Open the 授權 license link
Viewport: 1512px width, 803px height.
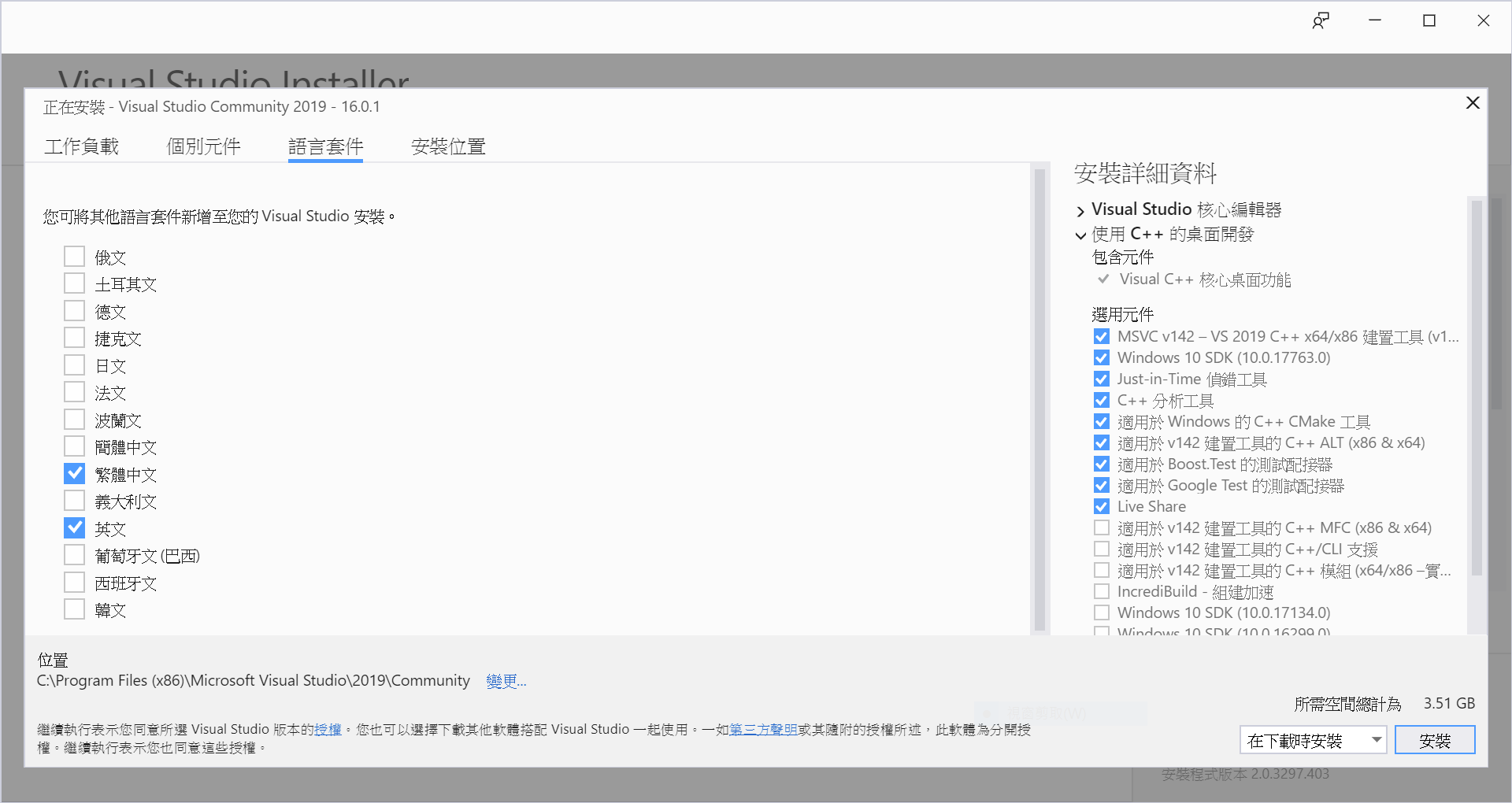pyautogui.click(x=328, y=730)
